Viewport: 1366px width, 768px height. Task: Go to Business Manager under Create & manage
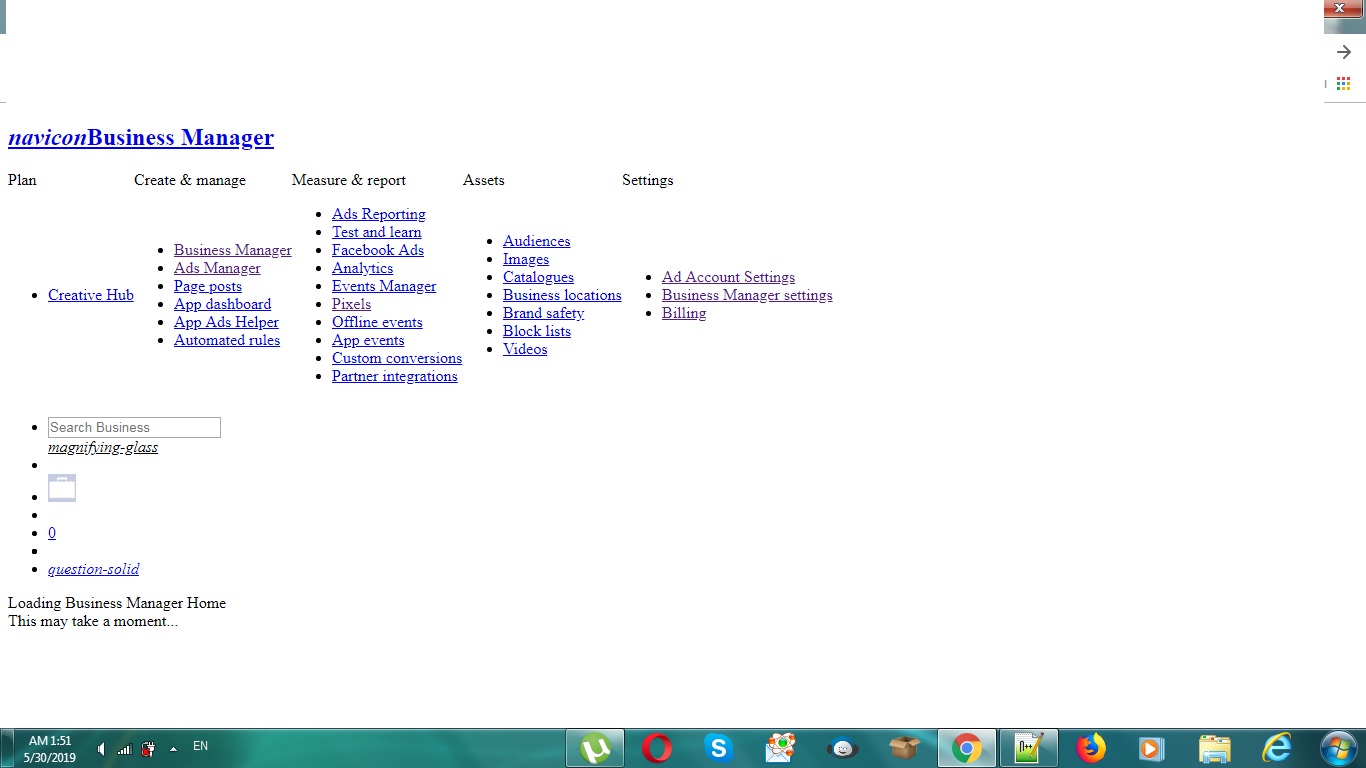pyautogui.click(x=233, y=250)
